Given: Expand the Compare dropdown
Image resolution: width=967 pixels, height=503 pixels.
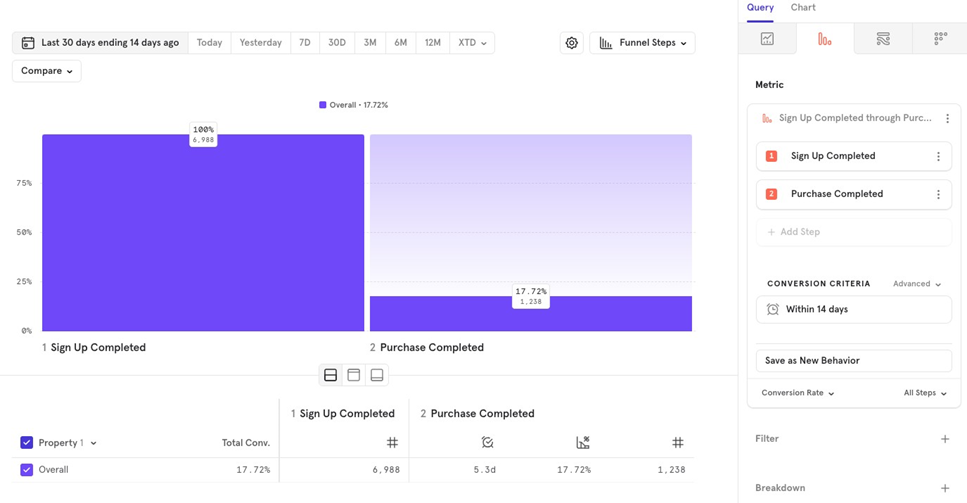Looking at the screenshot, I should point(47,71).
